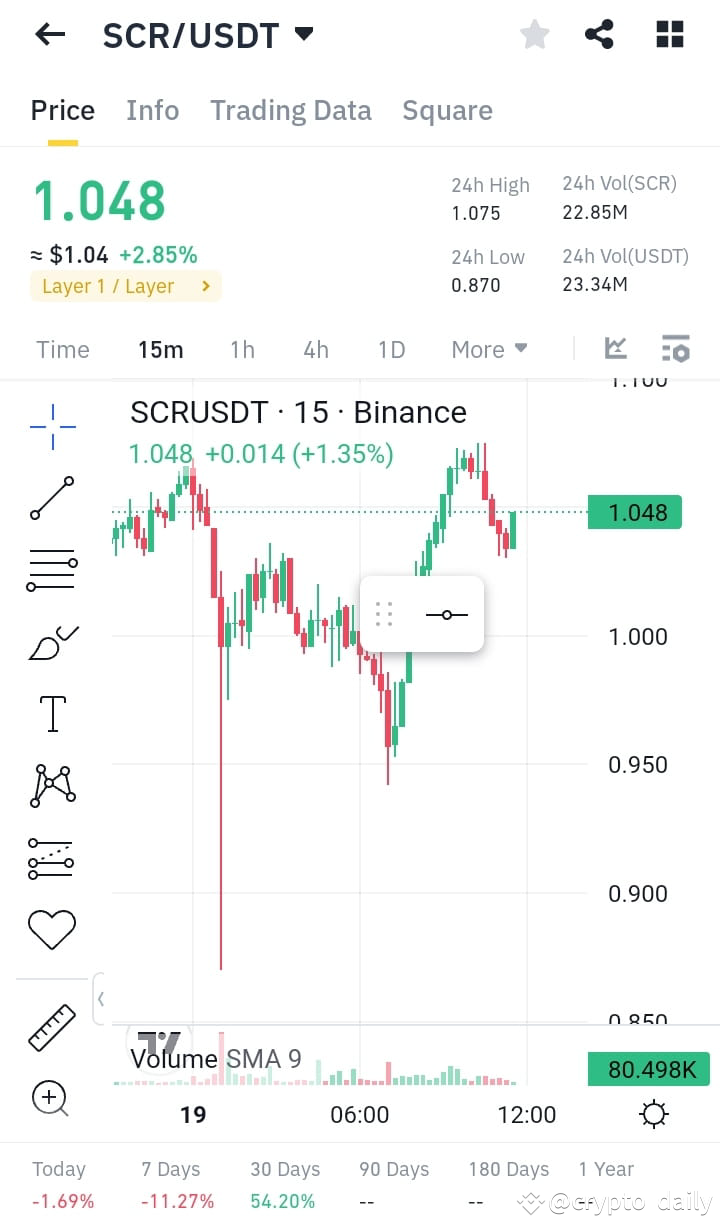Viewport: 720px width, 1224px height.
Task: Select the trend line drawing tool
Action: [x=50, y=497]
